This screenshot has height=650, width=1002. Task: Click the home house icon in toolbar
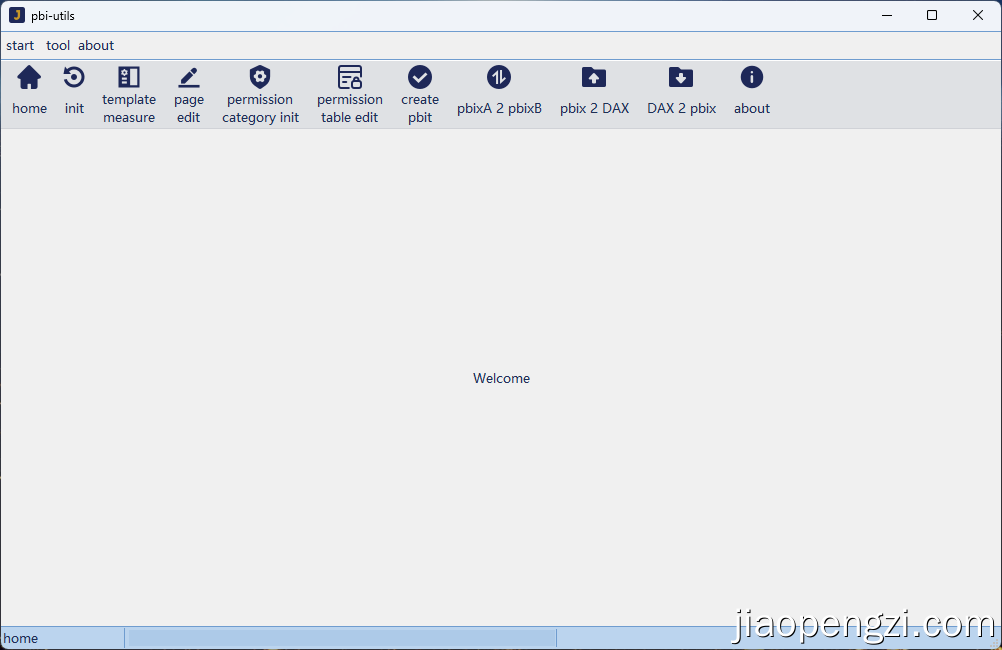(29, 78)
